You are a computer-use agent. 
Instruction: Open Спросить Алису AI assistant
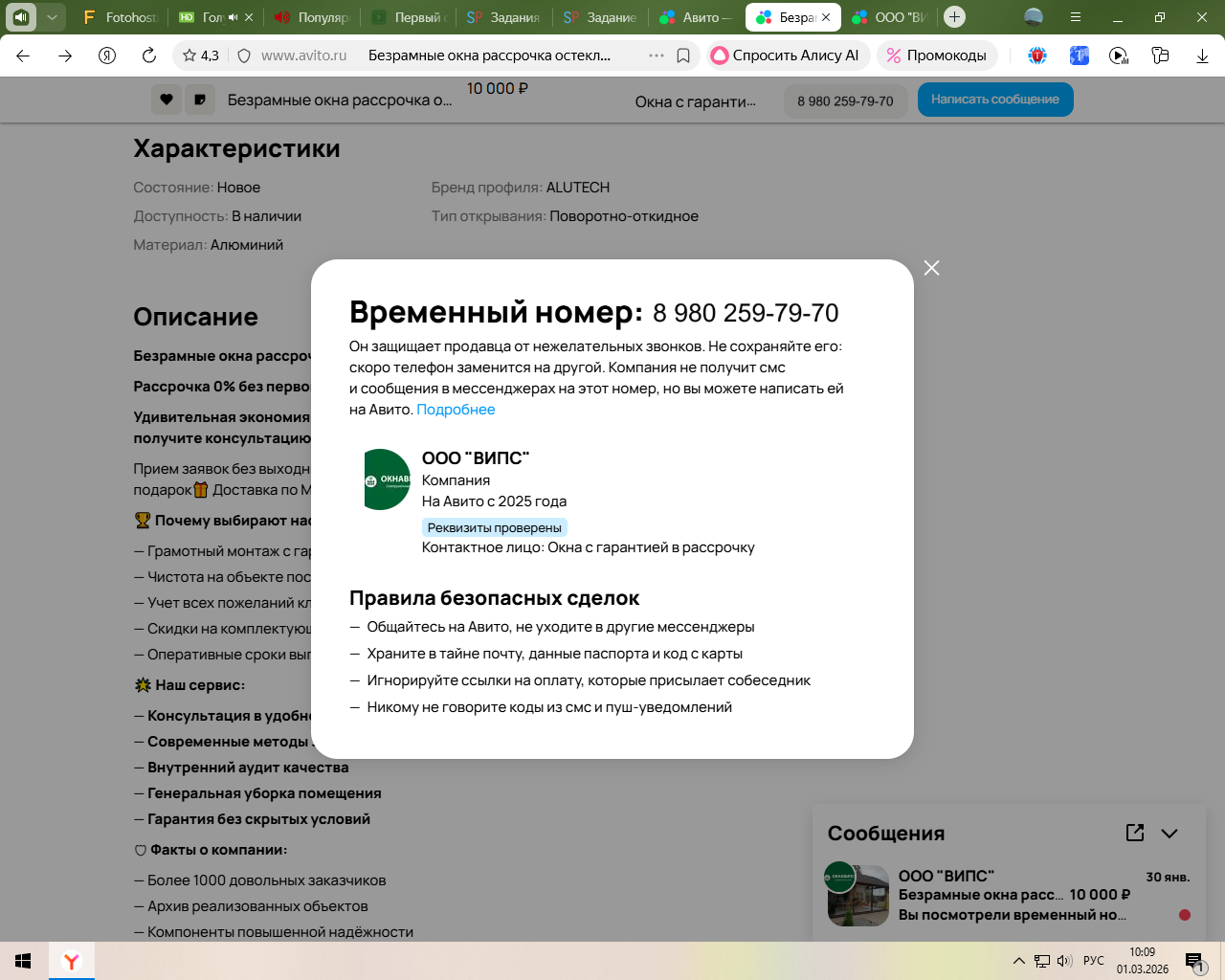tap(789, 56)
